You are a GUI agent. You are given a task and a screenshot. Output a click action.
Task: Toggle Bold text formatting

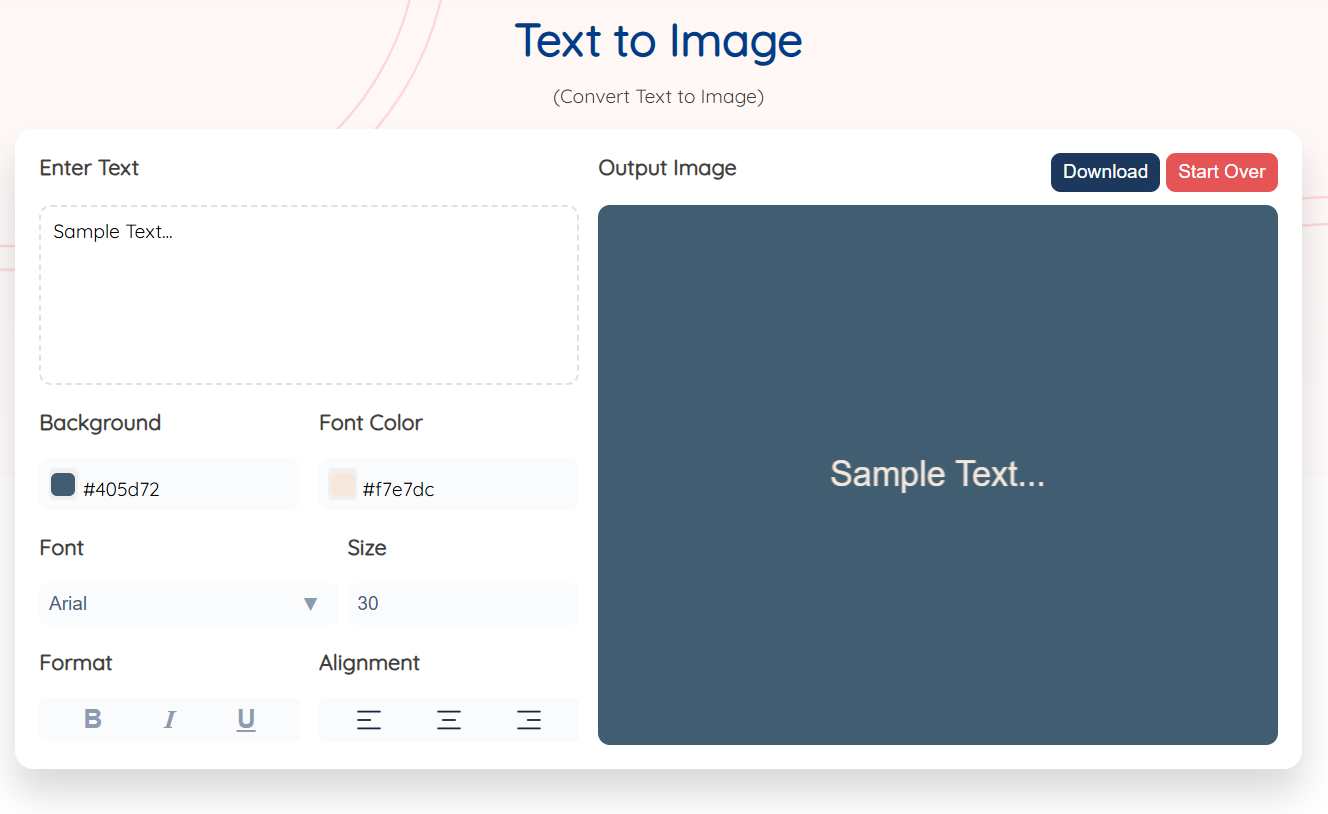click(93, 719)
